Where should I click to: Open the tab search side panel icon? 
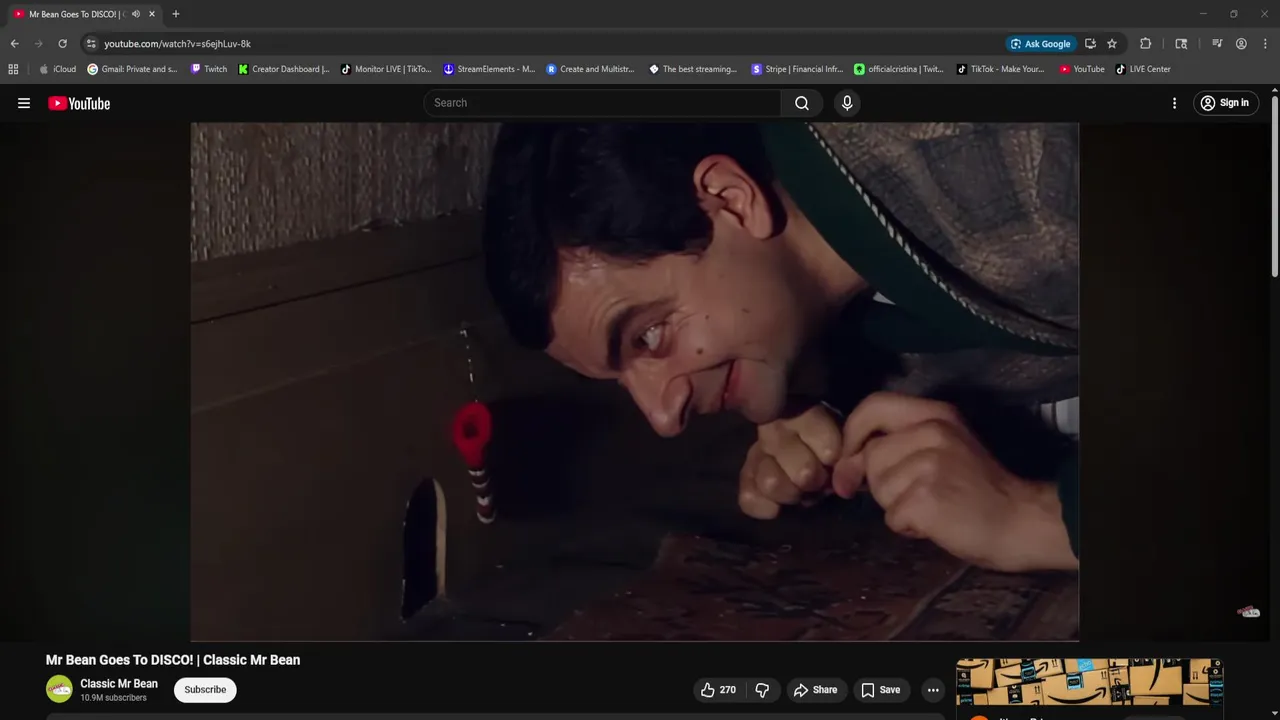(x=1181, y=44)
